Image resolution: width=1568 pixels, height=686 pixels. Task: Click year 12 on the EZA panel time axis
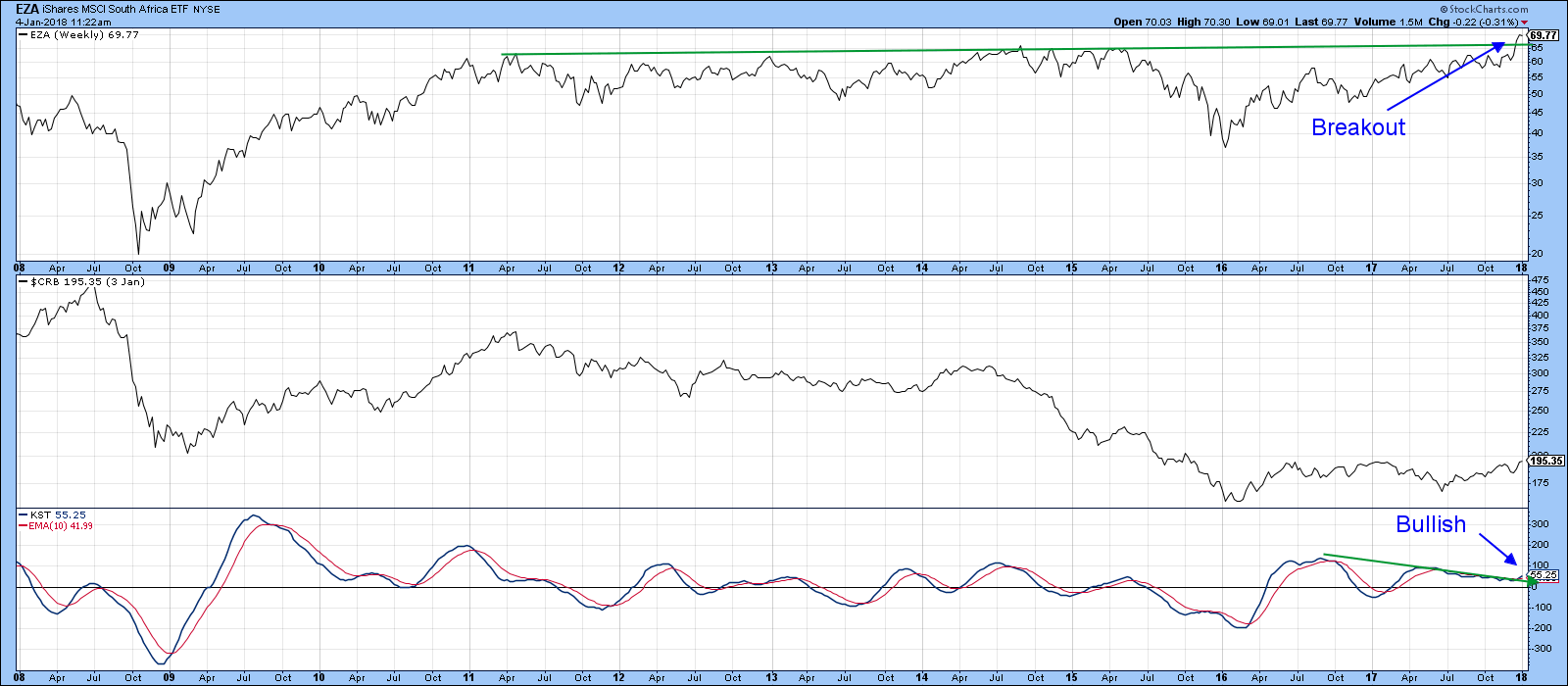click(x=619, y=268)
